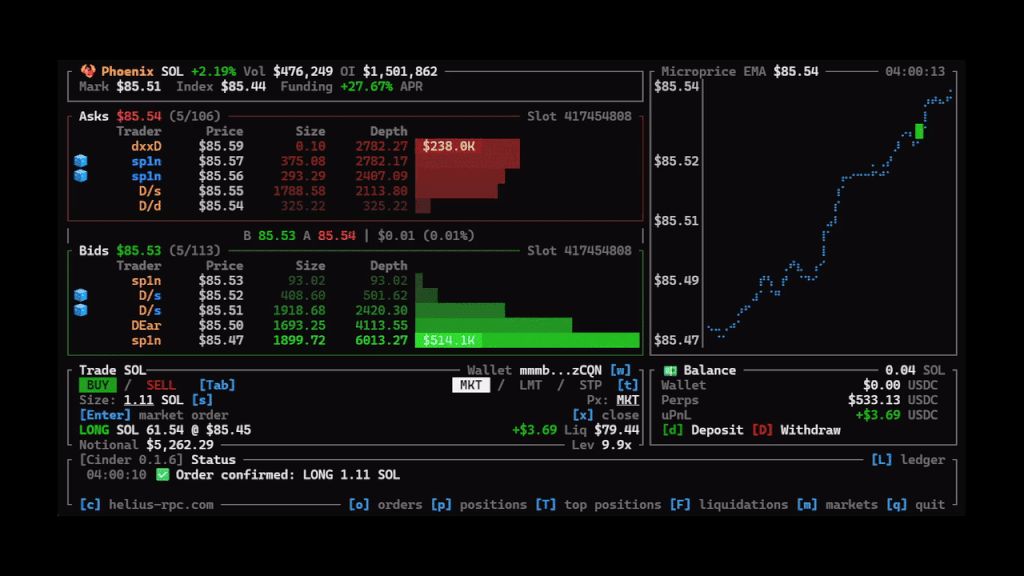Click the Order confirmed status message

[x=287, y=475]
